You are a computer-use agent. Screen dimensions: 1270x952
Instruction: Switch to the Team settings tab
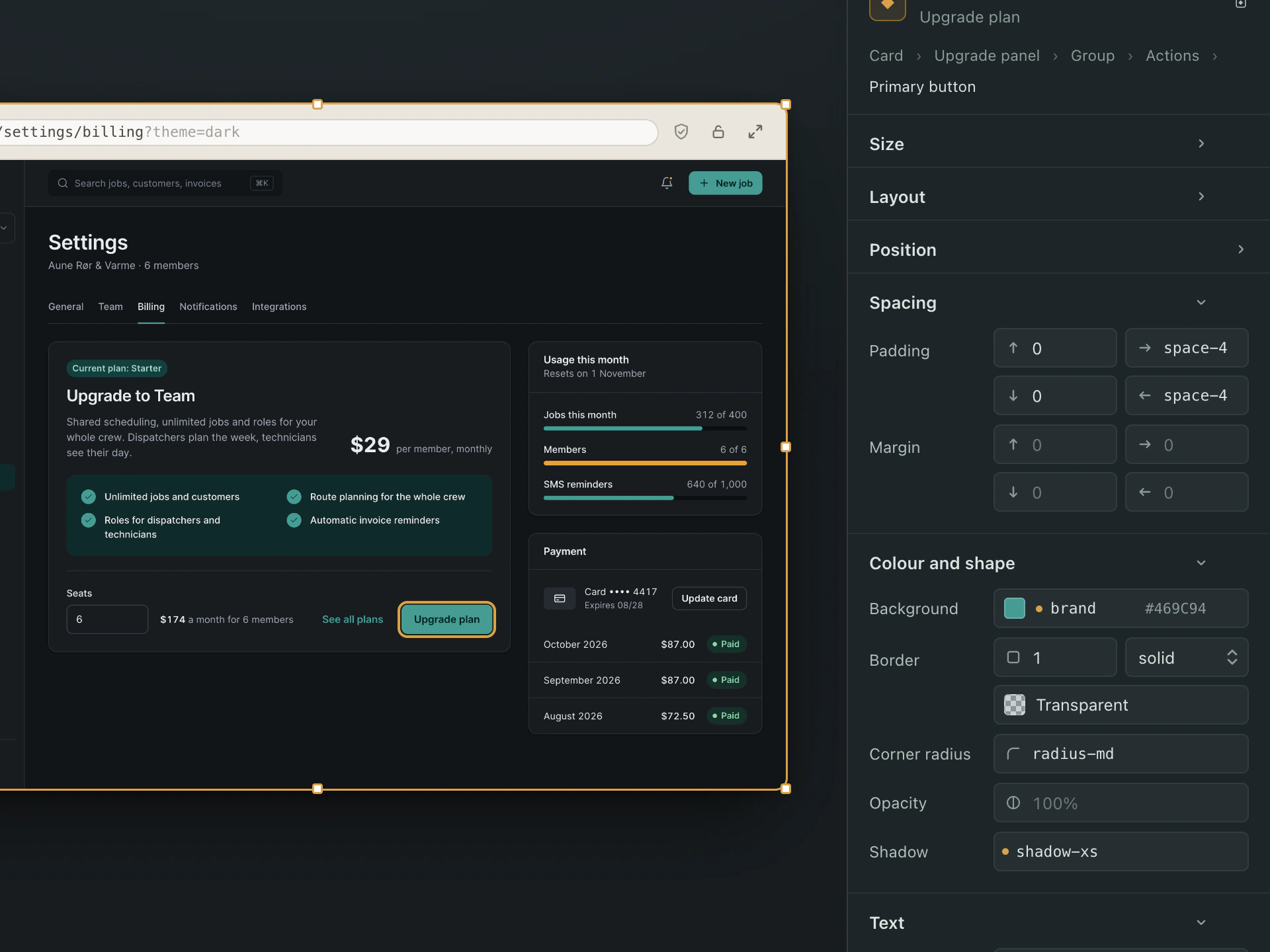pos(110,307)
